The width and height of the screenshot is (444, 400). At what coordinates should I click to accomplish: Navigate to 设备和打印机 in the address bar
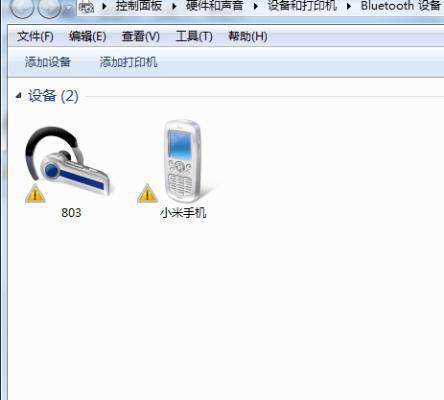[x=302, y=6]
